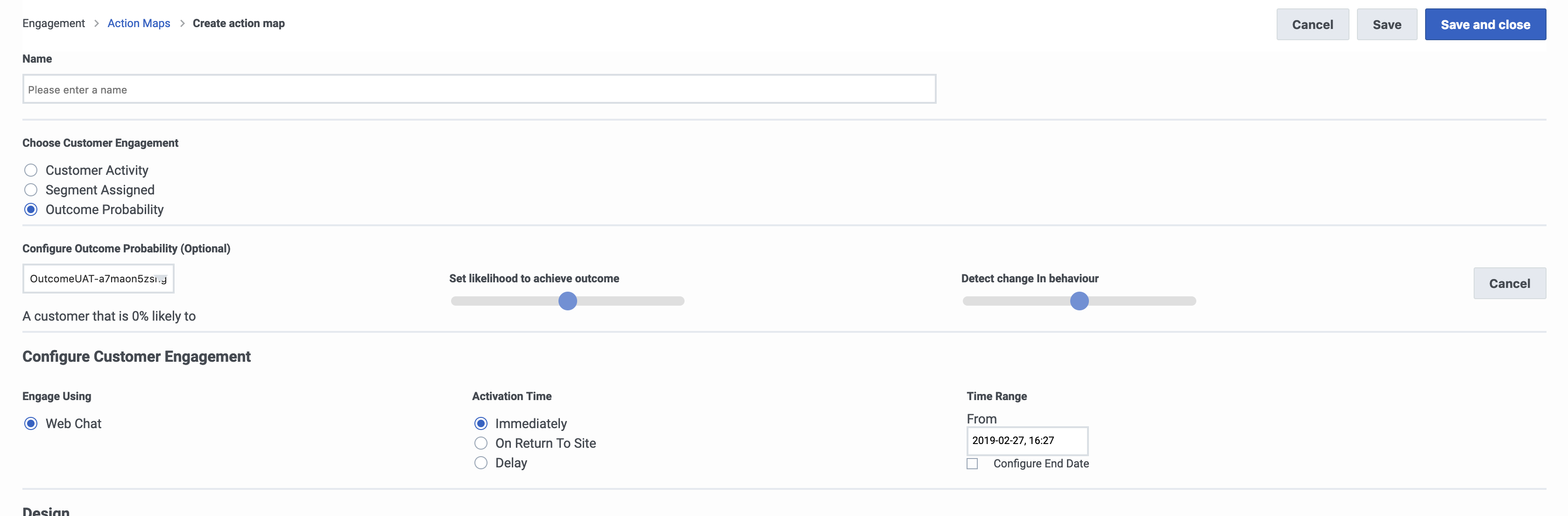Select the Delay activation option
This screenshot has height=516, width=1568.
481,462
